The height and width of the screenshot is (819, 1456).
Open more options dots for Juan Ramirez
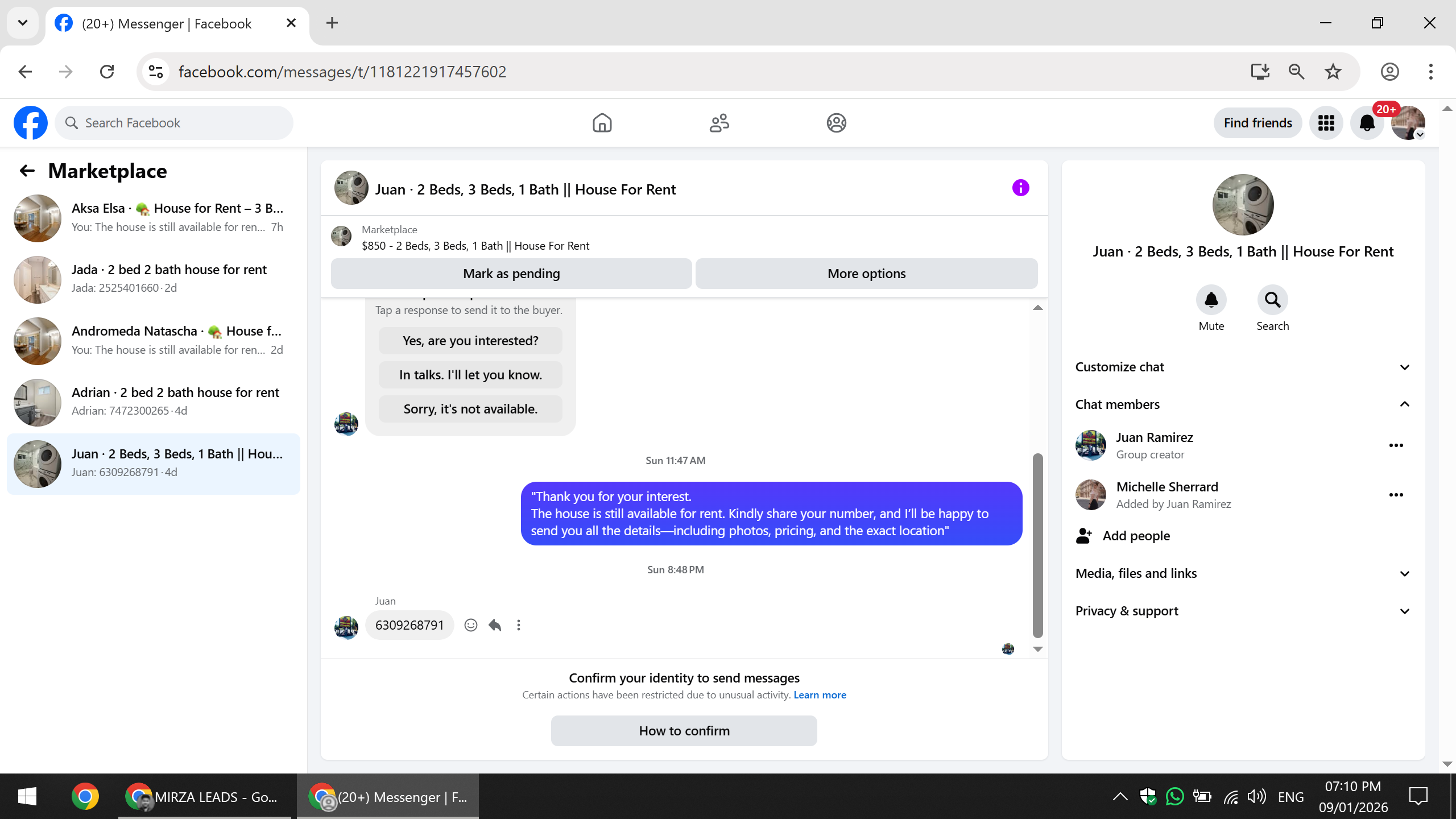(x=1396, y=445)
